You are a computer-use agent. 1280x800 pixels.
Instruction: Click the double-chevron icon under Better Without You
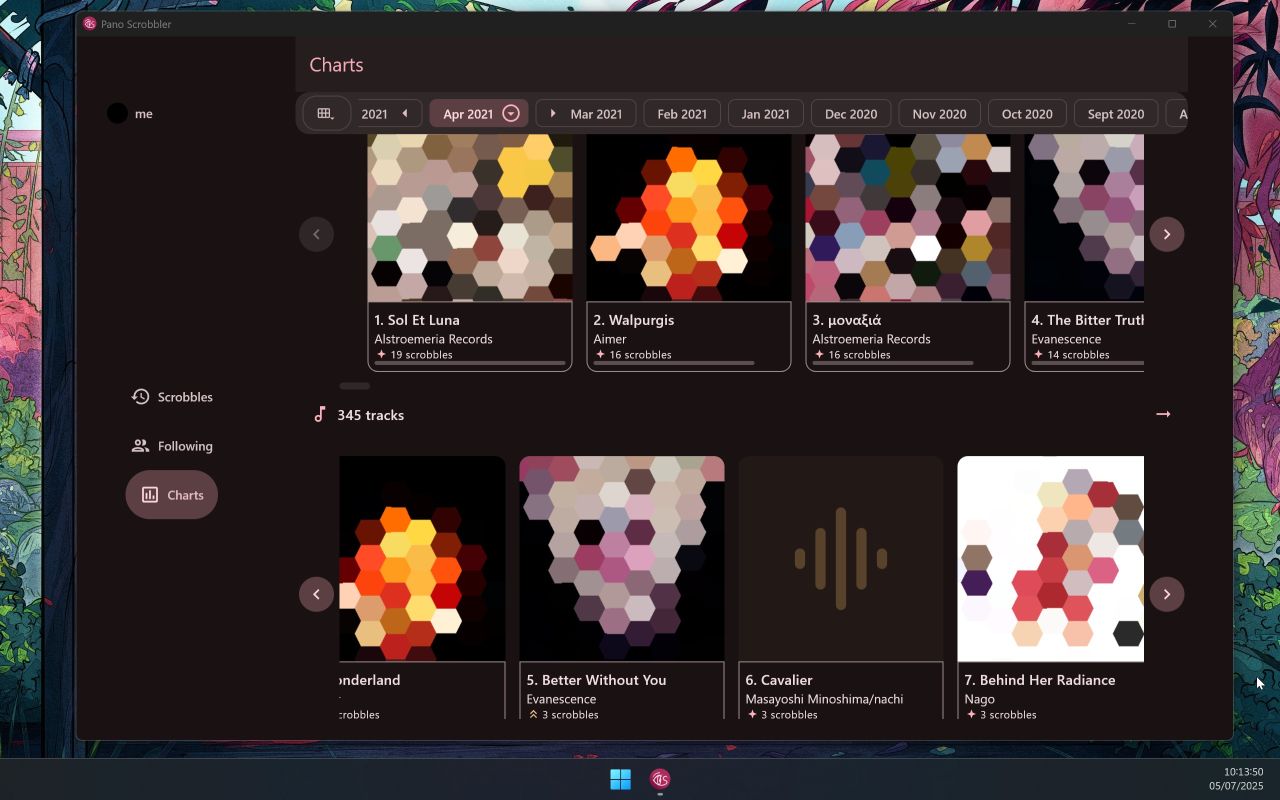tap(533, 714)
